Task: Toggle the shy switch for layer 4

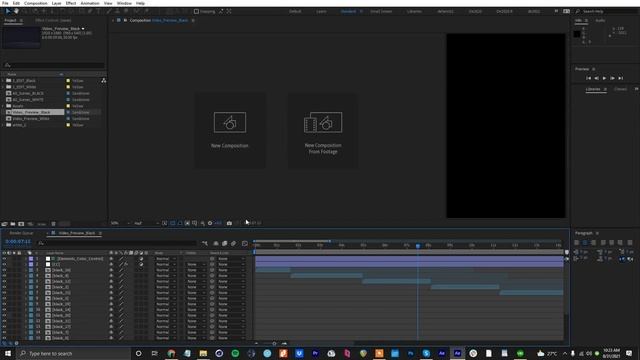Action: (x=111, y=276)
